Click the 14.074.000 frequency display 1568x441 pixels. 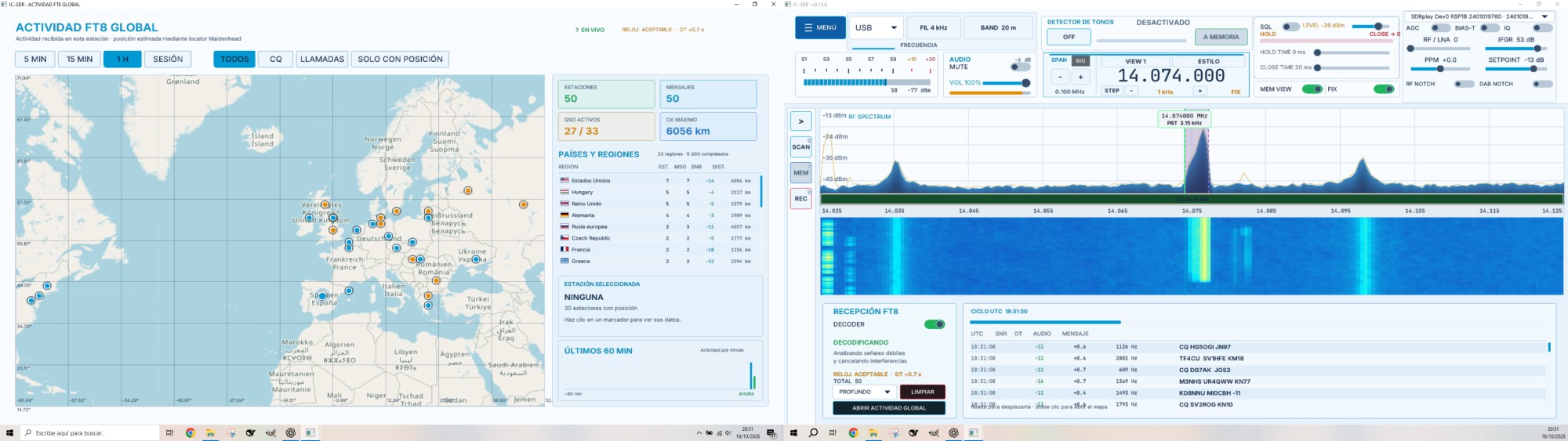coord(1171,76)
